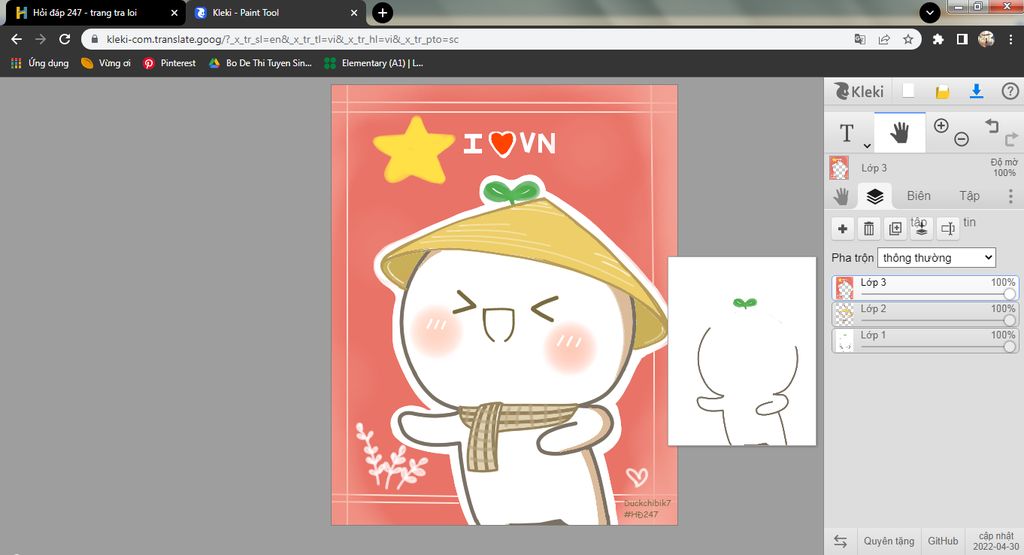Image resolution: width=1024 pixels, height=555 pixels.
Task: Click the Độ mờ 100% opacity label
Action: point(1004,167)
